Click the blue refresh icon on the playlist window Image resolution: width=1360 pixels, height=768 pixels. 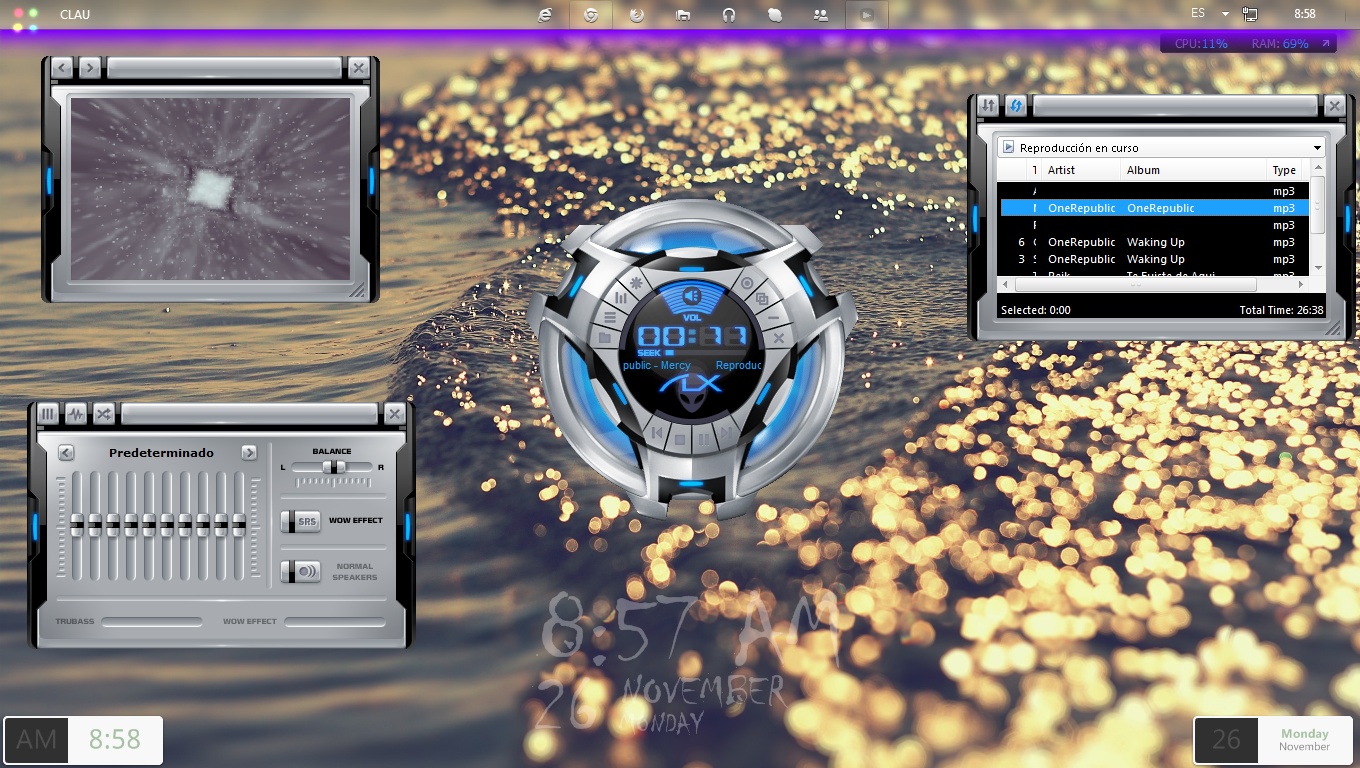click(x=1016, y=105)
